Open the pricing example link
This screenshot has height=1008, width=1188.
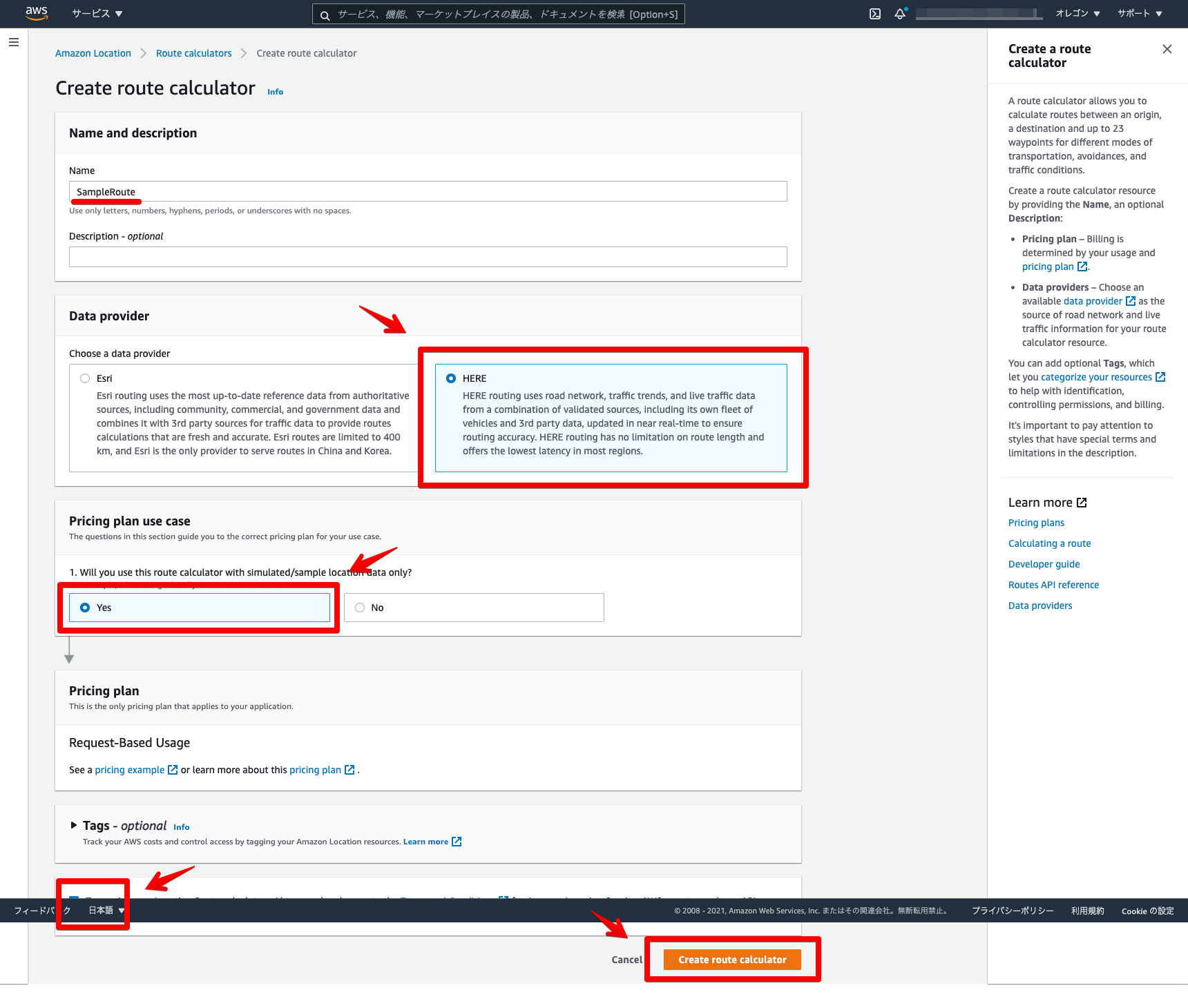(130, 770)
